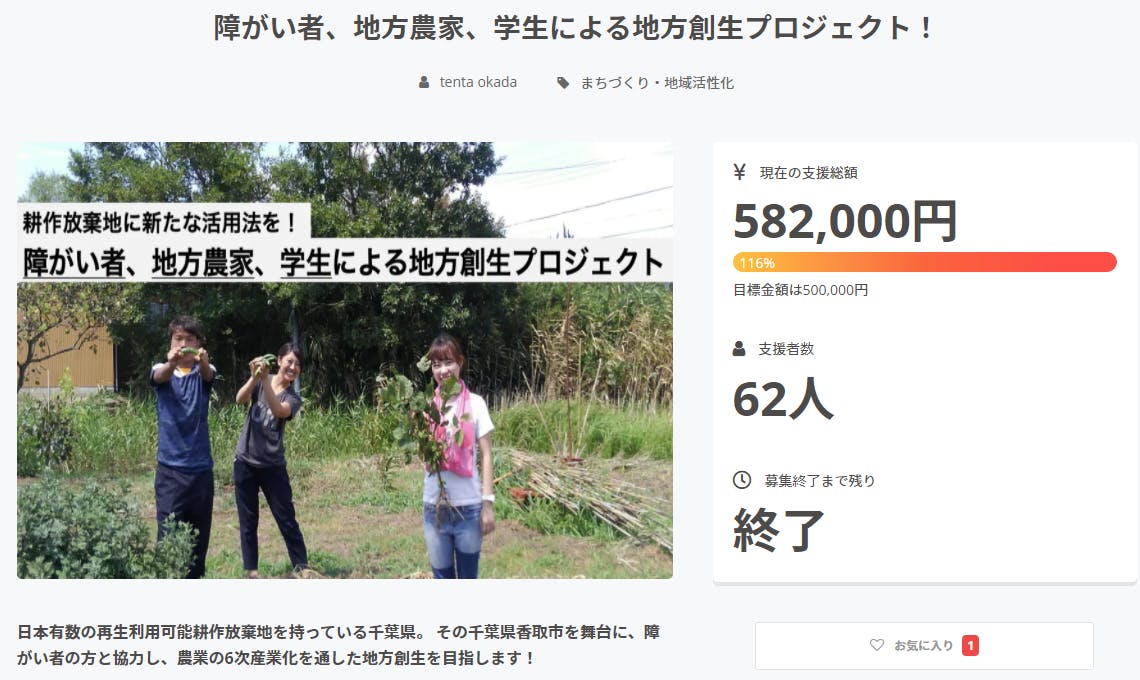Click the project description paragraph
Screen dimensions: 1140x680
click(x=338, y=644)
